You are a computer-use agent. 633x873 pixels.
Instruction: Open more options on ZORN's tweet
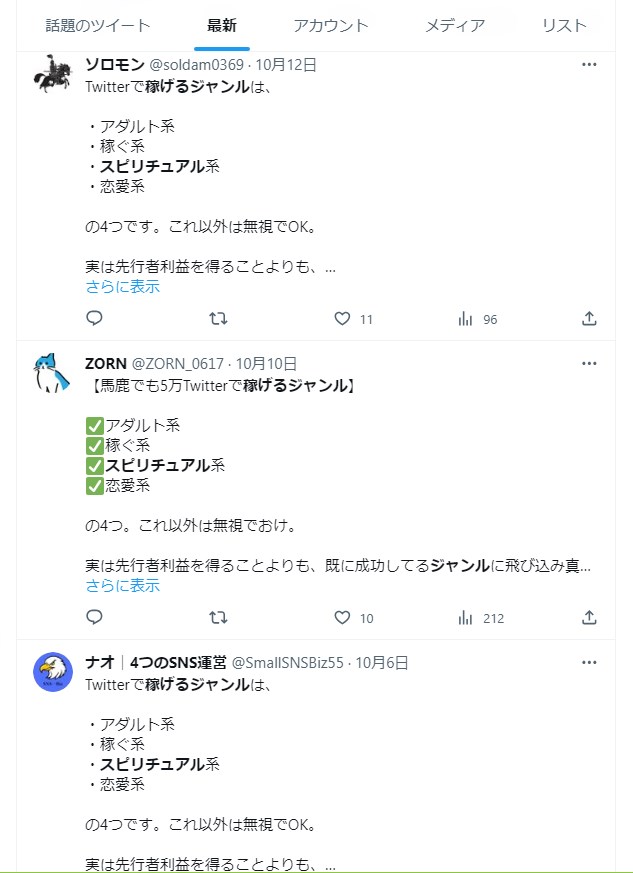[589, 363]
